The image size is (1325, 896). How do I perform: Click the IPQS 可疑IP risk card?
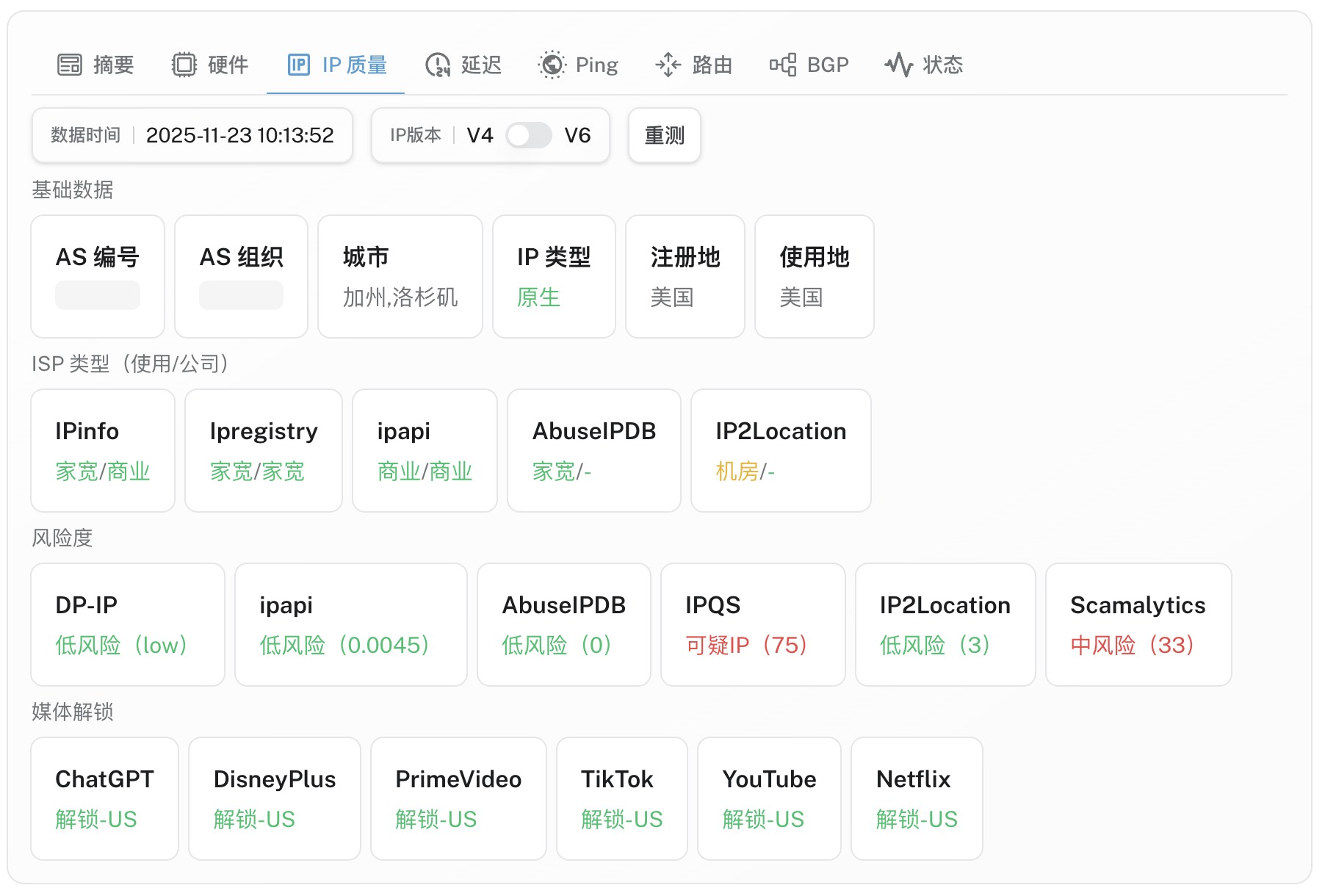(x=752, y=624)
